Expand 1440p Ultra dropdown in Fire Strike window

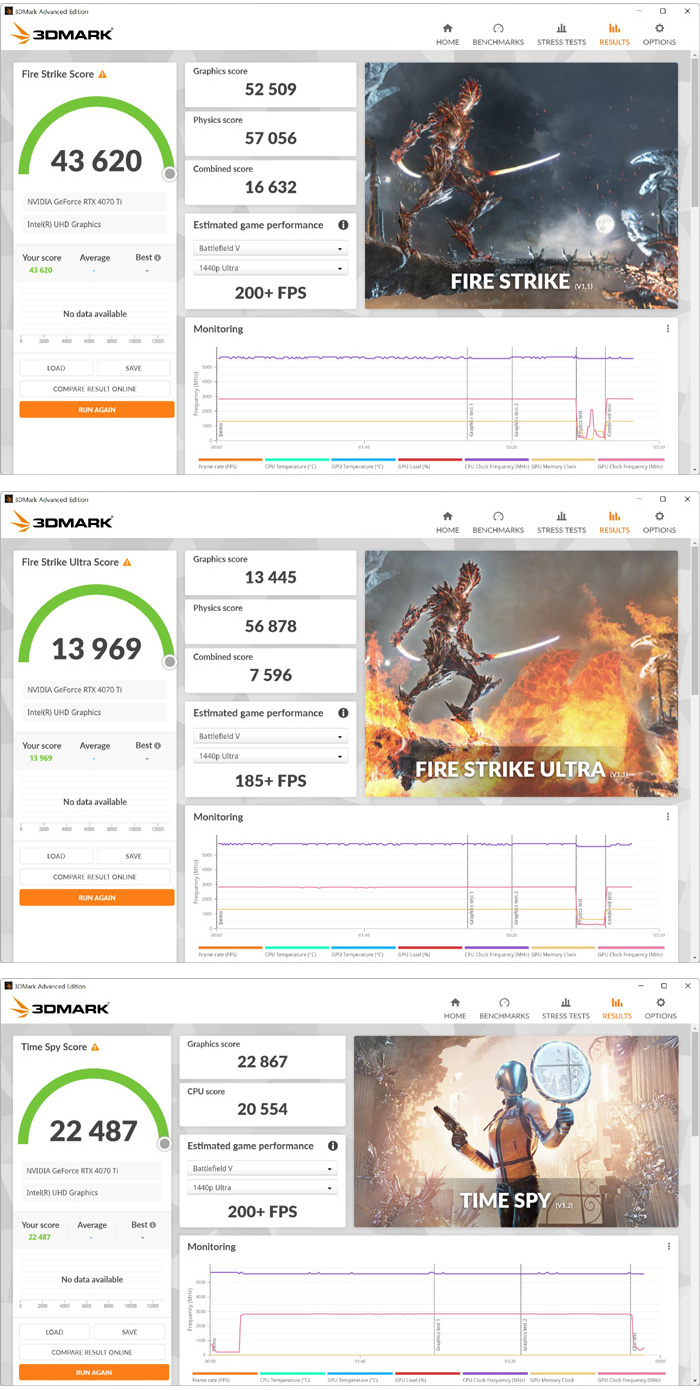(x=270, y=268)
